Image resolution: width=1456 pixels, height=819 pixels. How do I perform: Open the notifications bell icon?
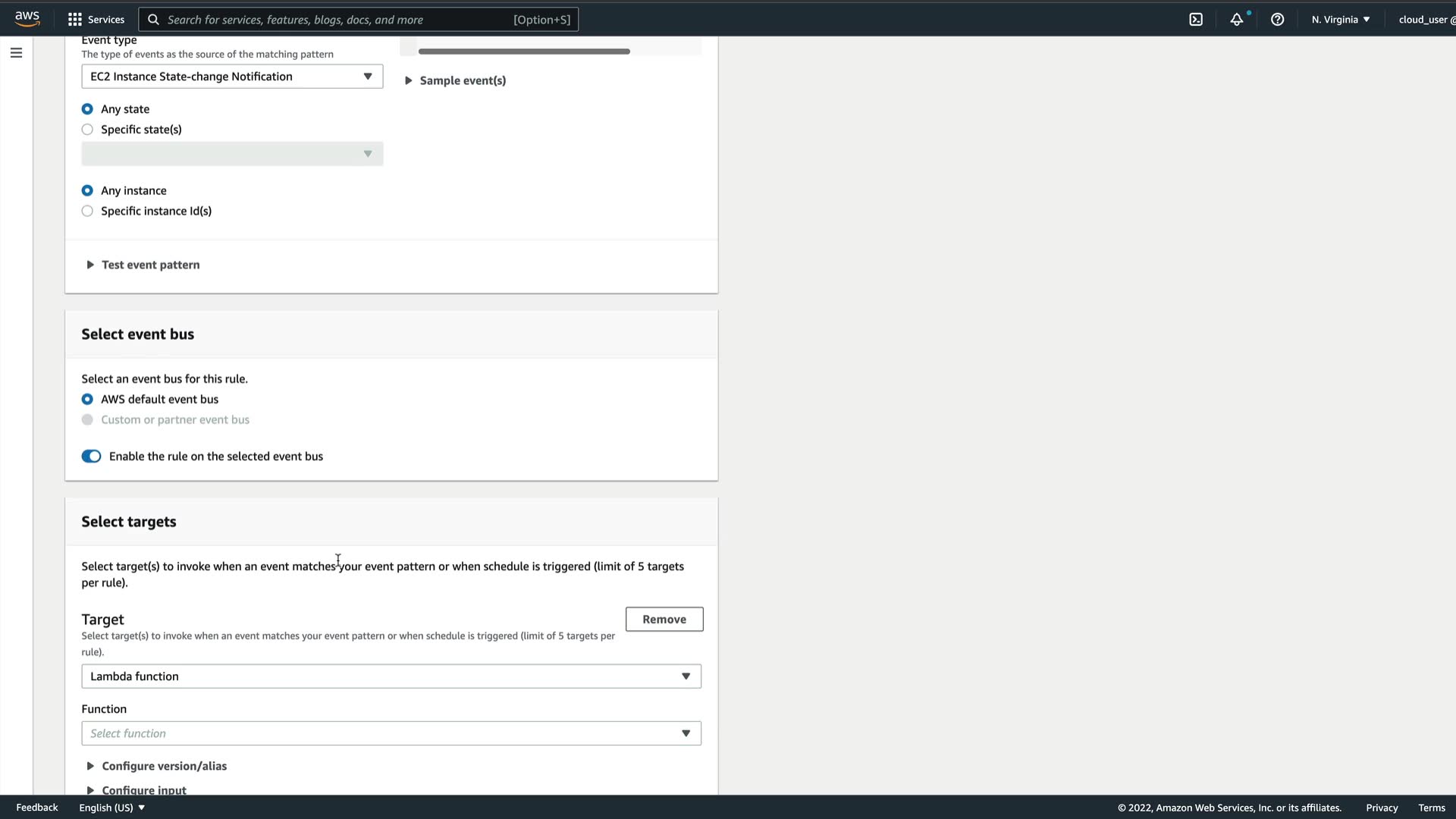(1237, 20)
